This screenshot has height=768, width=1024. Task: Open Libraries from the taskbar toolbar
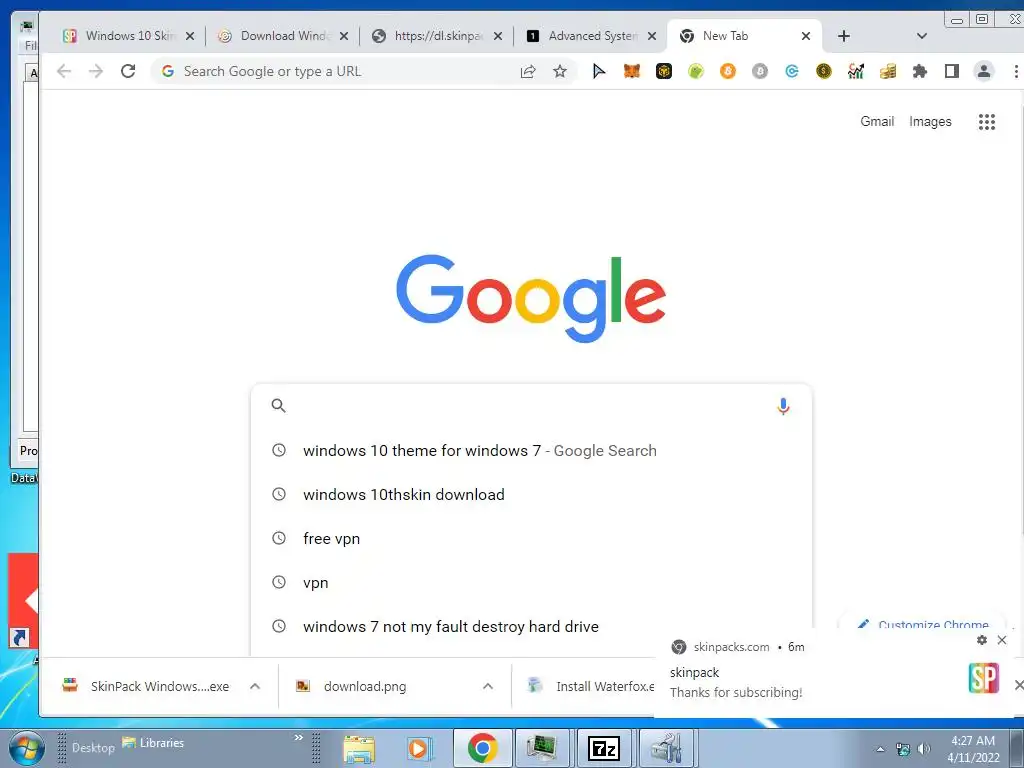[x=153, y=743]
